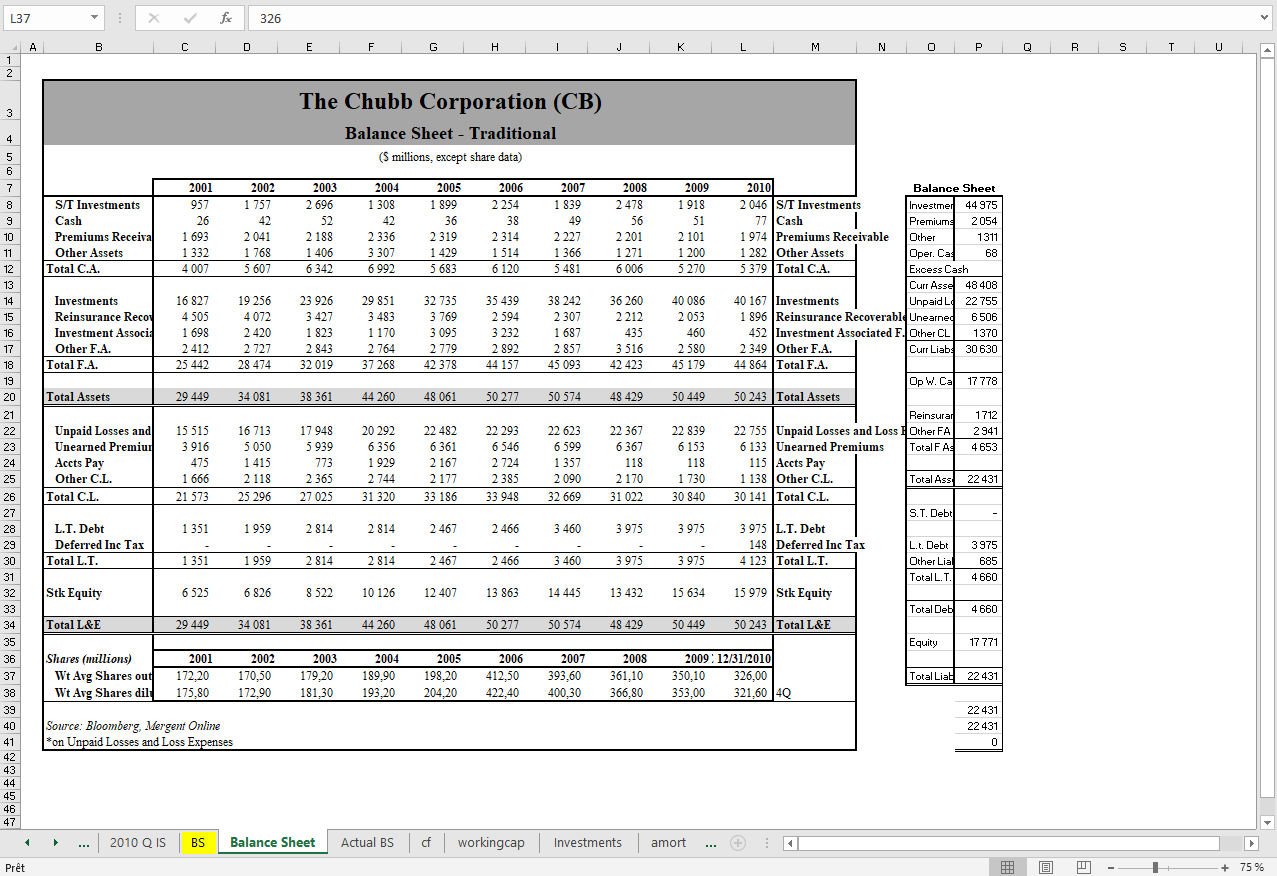Go to previous sheet tab arrow
Viewport: 1277px width, 876px height.
coord(27,843)
